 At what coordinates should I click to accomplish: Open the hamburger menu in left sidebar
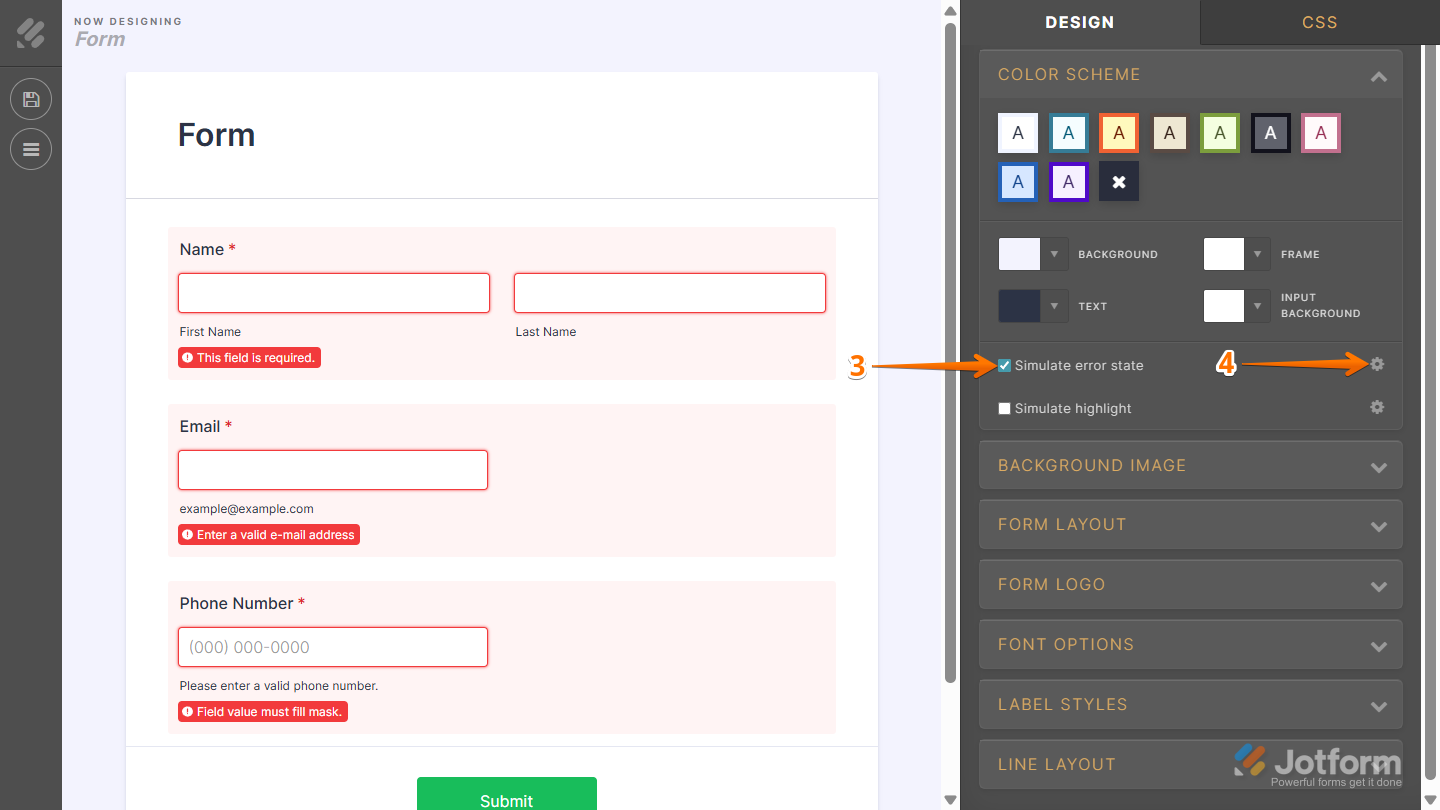click(x=31, y=149)
